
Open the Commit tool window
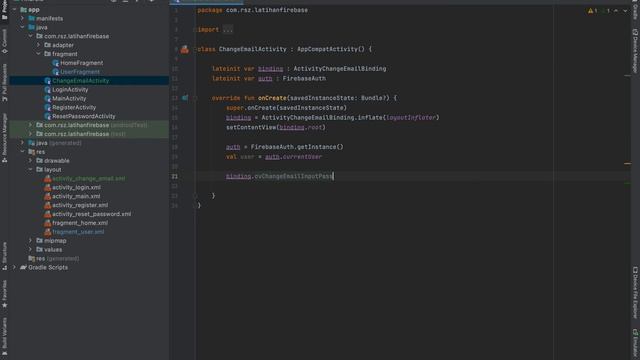(4, 41)
